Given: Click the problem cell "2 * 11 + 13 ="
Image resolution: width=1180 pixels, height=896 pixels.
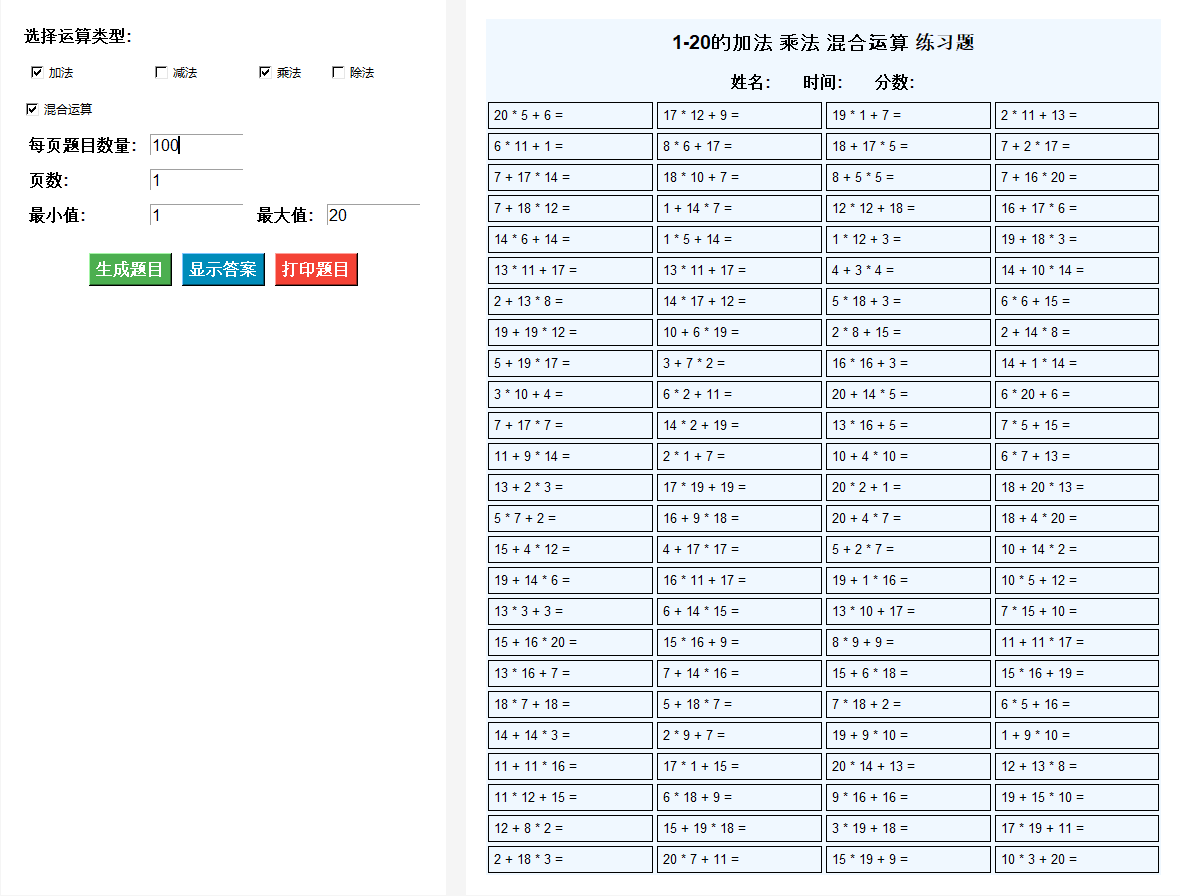Looking at the screenshot, I should click(1076, 115).
